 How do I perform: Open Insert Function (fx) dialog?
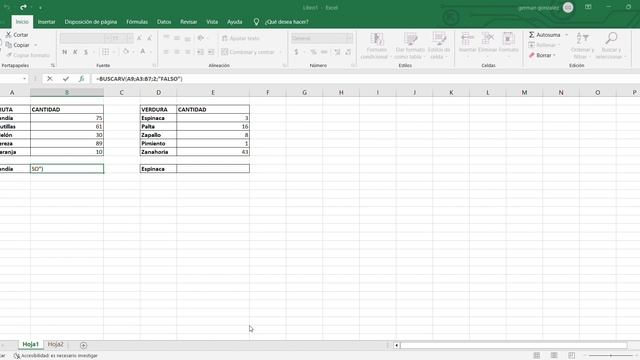coord(81,79)
